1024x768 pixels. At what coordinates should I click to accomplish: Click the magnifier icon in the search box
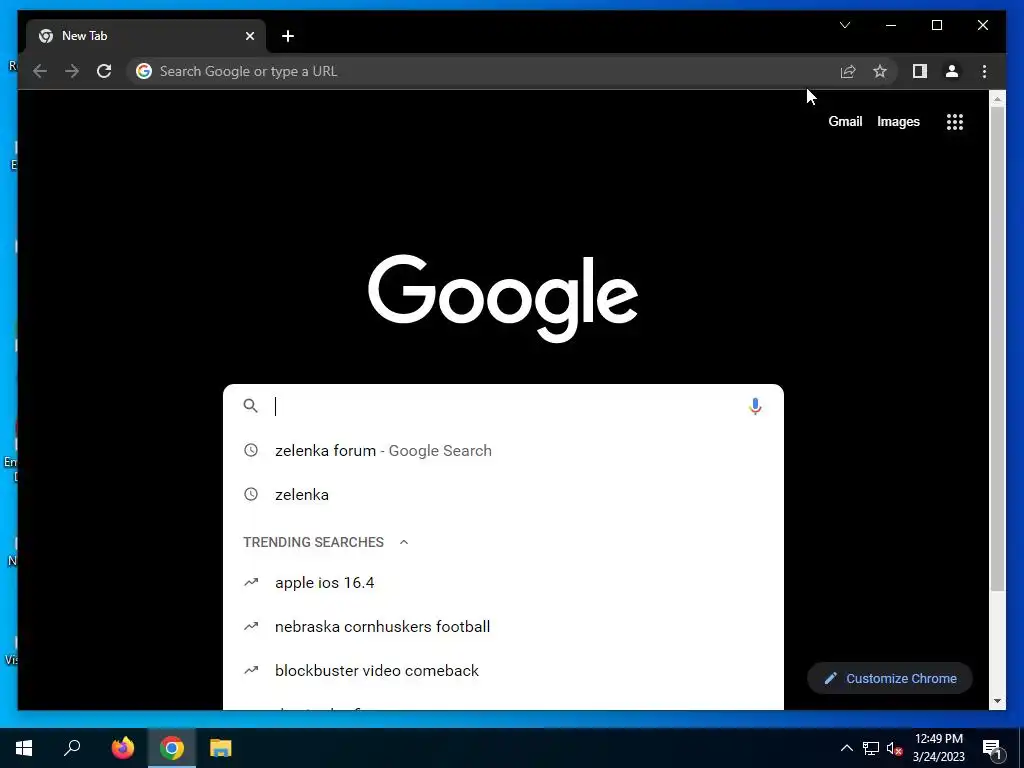pyautogui.click(x=250, y=406)
